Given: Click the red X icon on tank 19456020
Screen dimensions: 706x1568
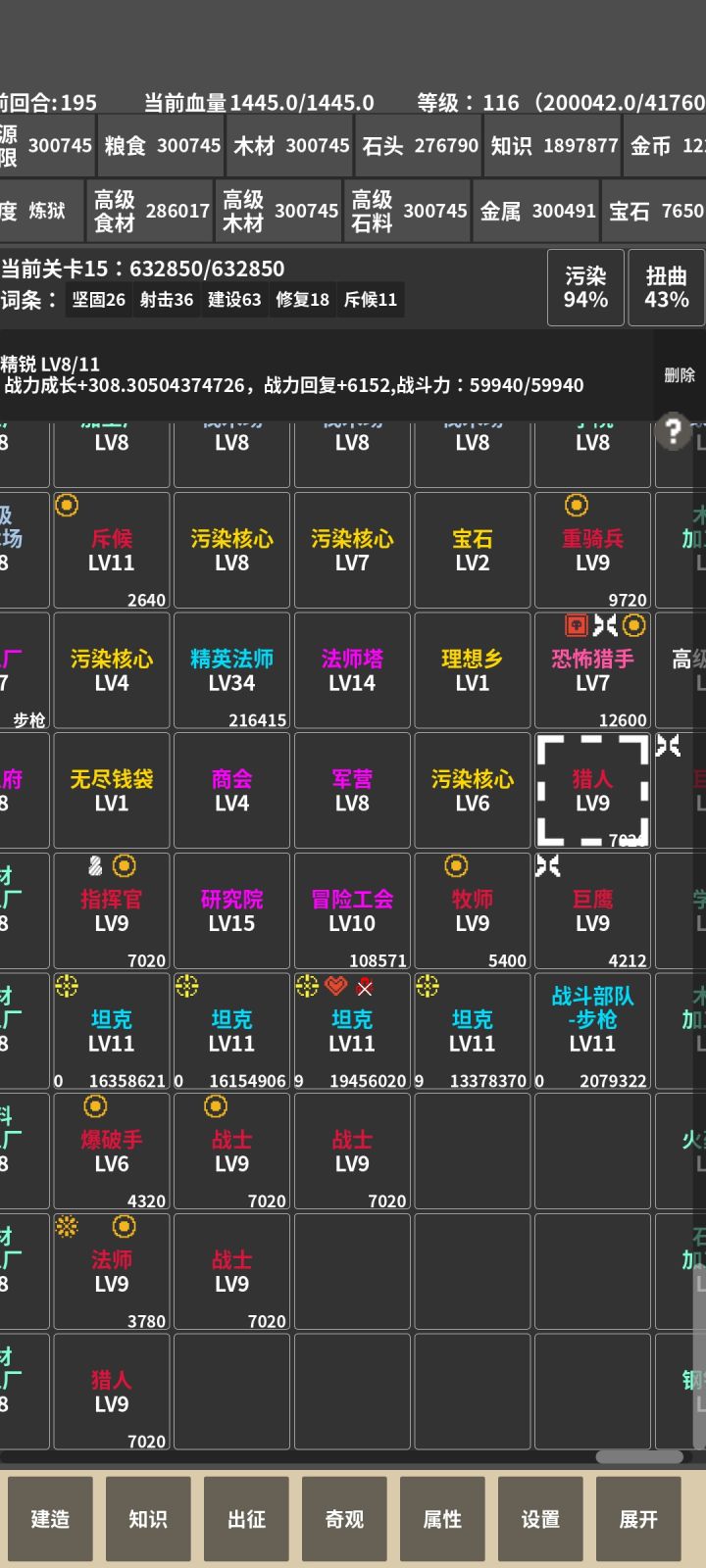Looking at the screenshot, I should coord(365,988).
